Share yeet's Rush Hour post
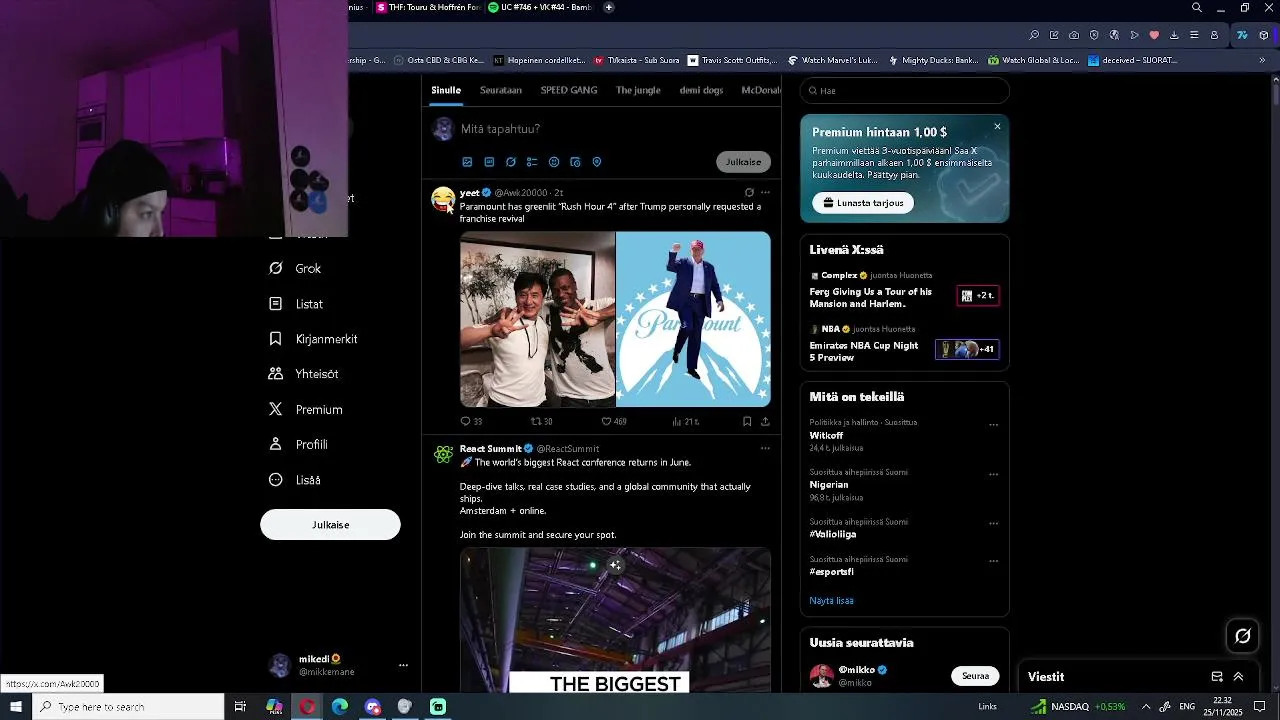 (x=765, y=421)
